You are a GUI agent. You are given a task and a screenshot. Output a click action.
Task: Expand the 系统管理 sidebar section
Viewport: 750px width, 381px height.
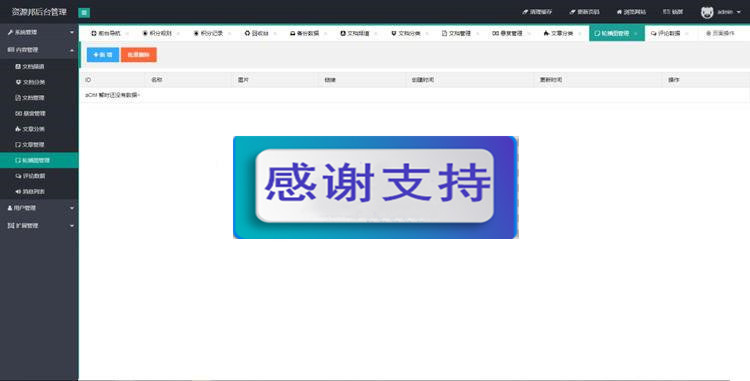click(39, 32)
